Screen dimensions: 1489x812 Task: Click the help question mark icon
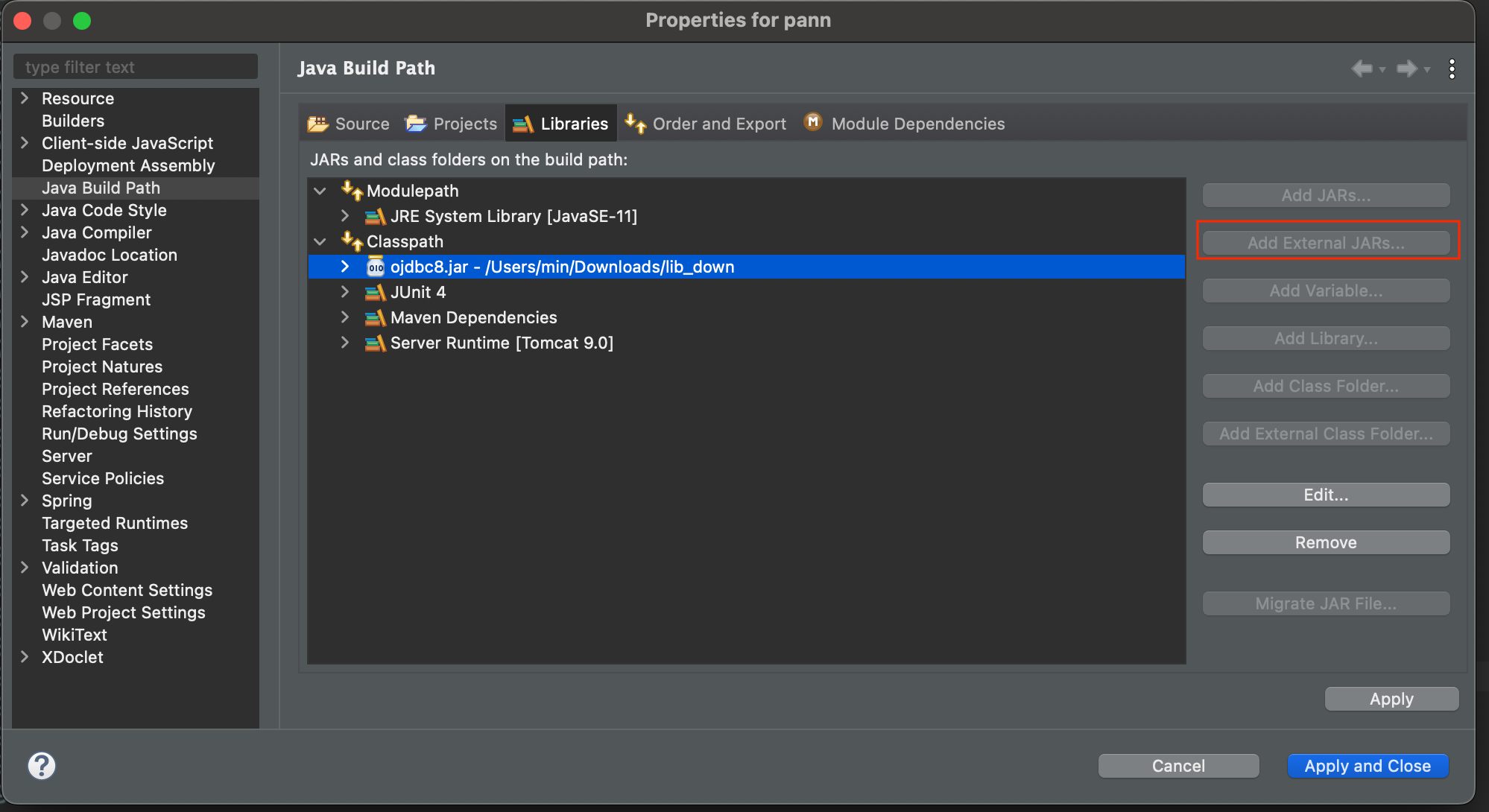(x=42, y=766)
